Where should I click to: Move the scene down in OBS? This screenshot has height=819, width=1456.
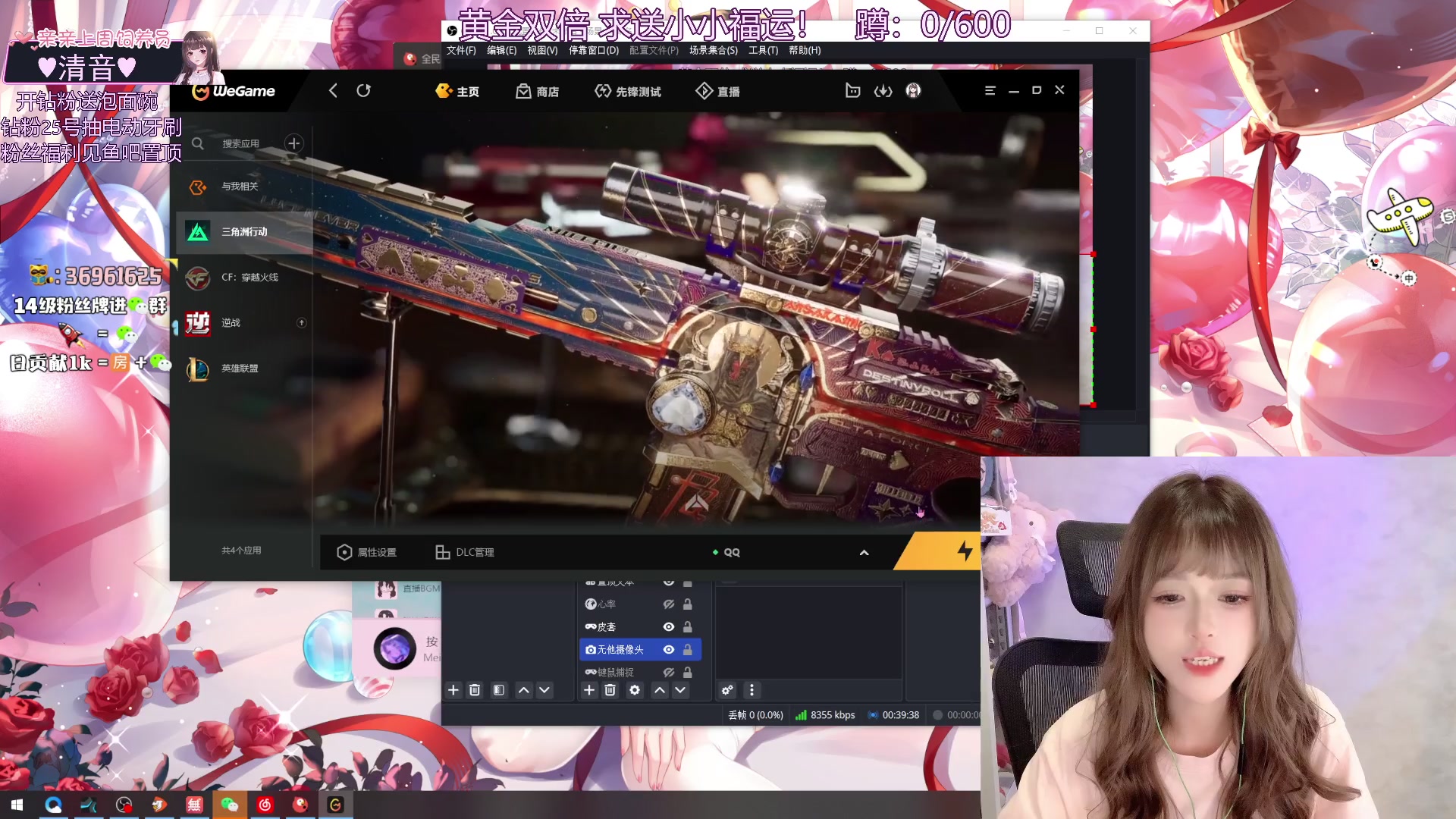[x=544, y=690]
